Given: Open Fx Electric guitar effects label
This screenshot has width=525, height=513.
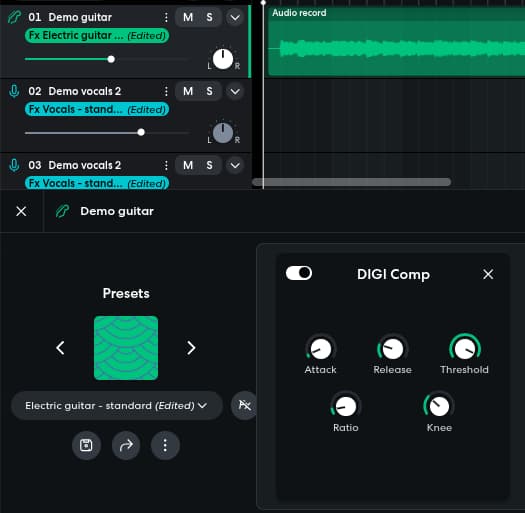Looking at the screenshot, I should tap(97, 35).
